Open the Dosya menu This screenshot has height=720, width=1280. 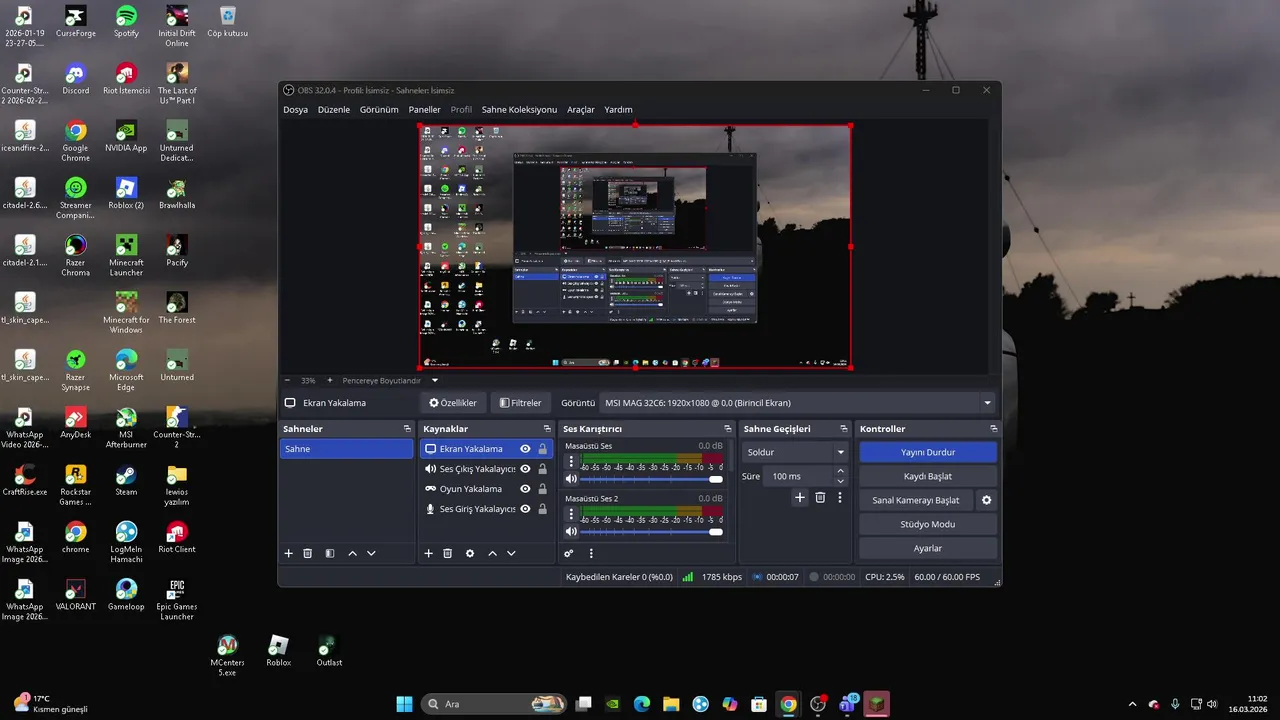coord(295,110)
